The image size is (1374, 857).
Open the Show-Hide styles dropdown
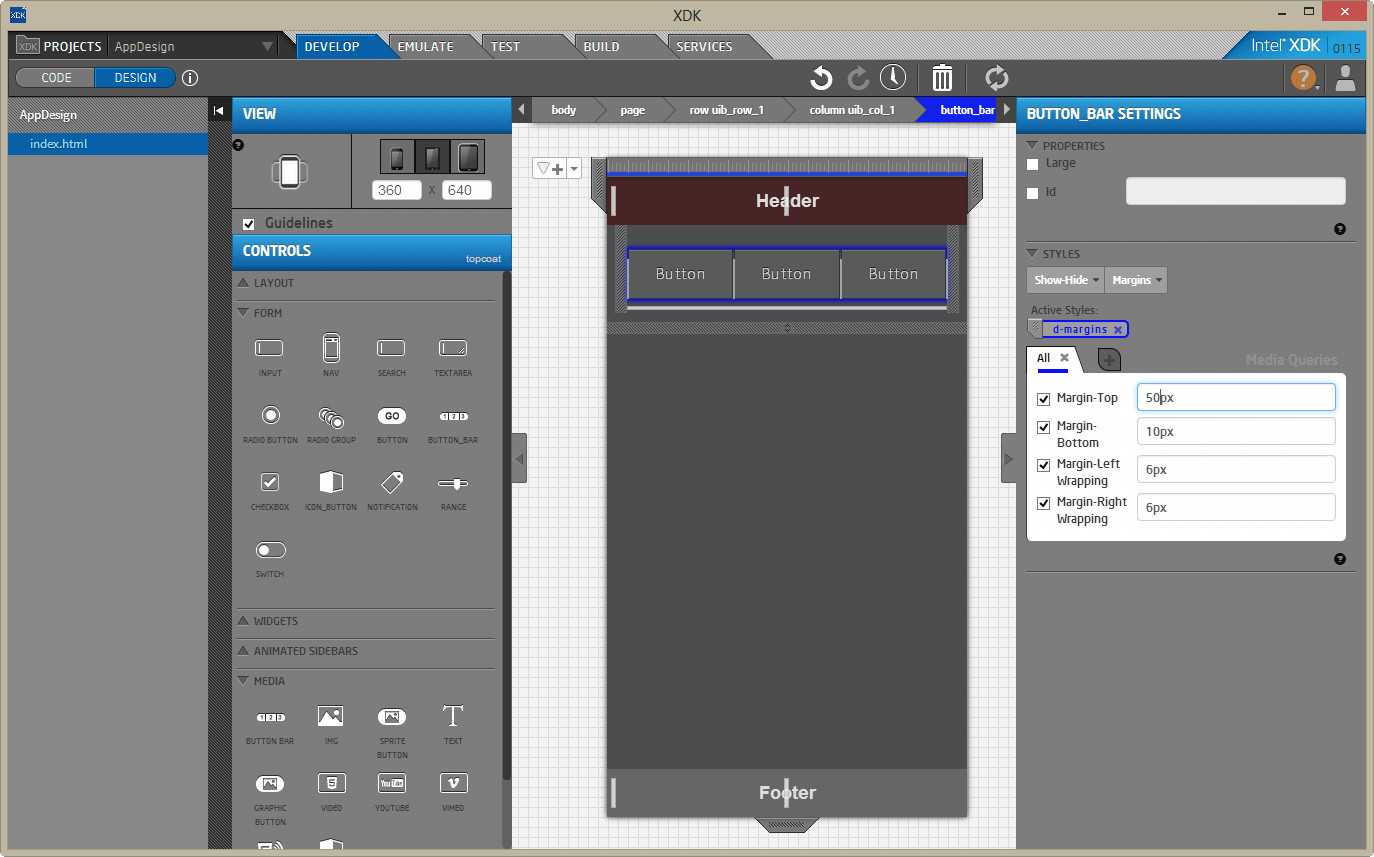pyautogui.click(x=1066, y=280)
